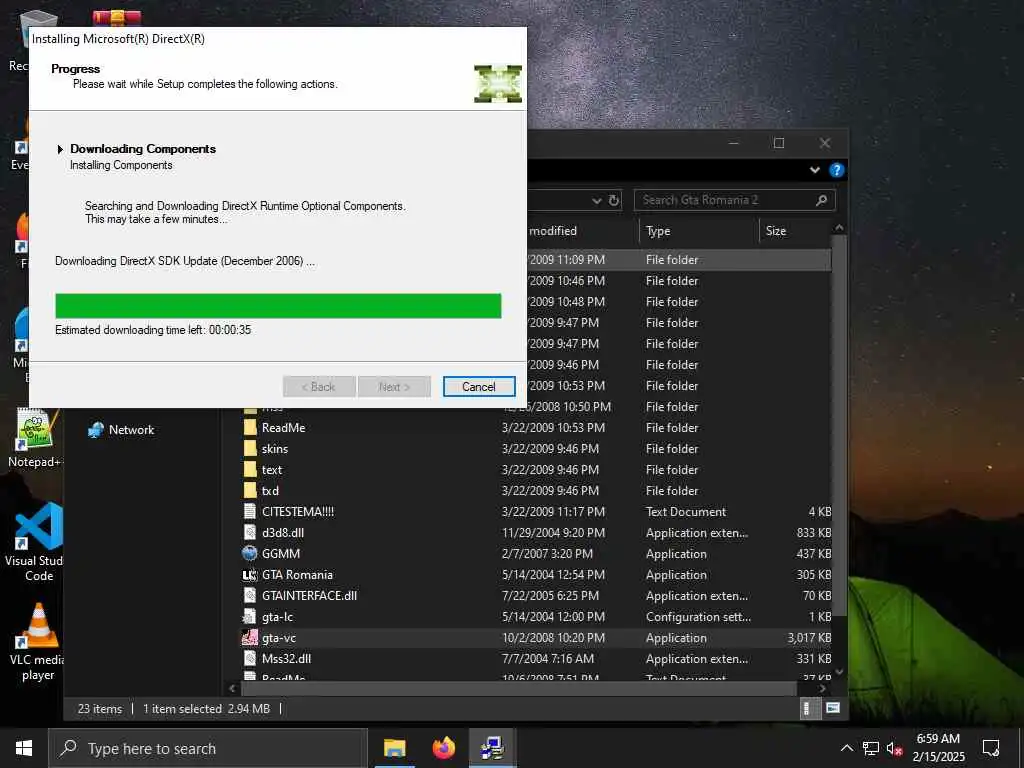Click the DirectX download progress bar
Viewport: 1024px width, 768px height.
tap(278, 306)
